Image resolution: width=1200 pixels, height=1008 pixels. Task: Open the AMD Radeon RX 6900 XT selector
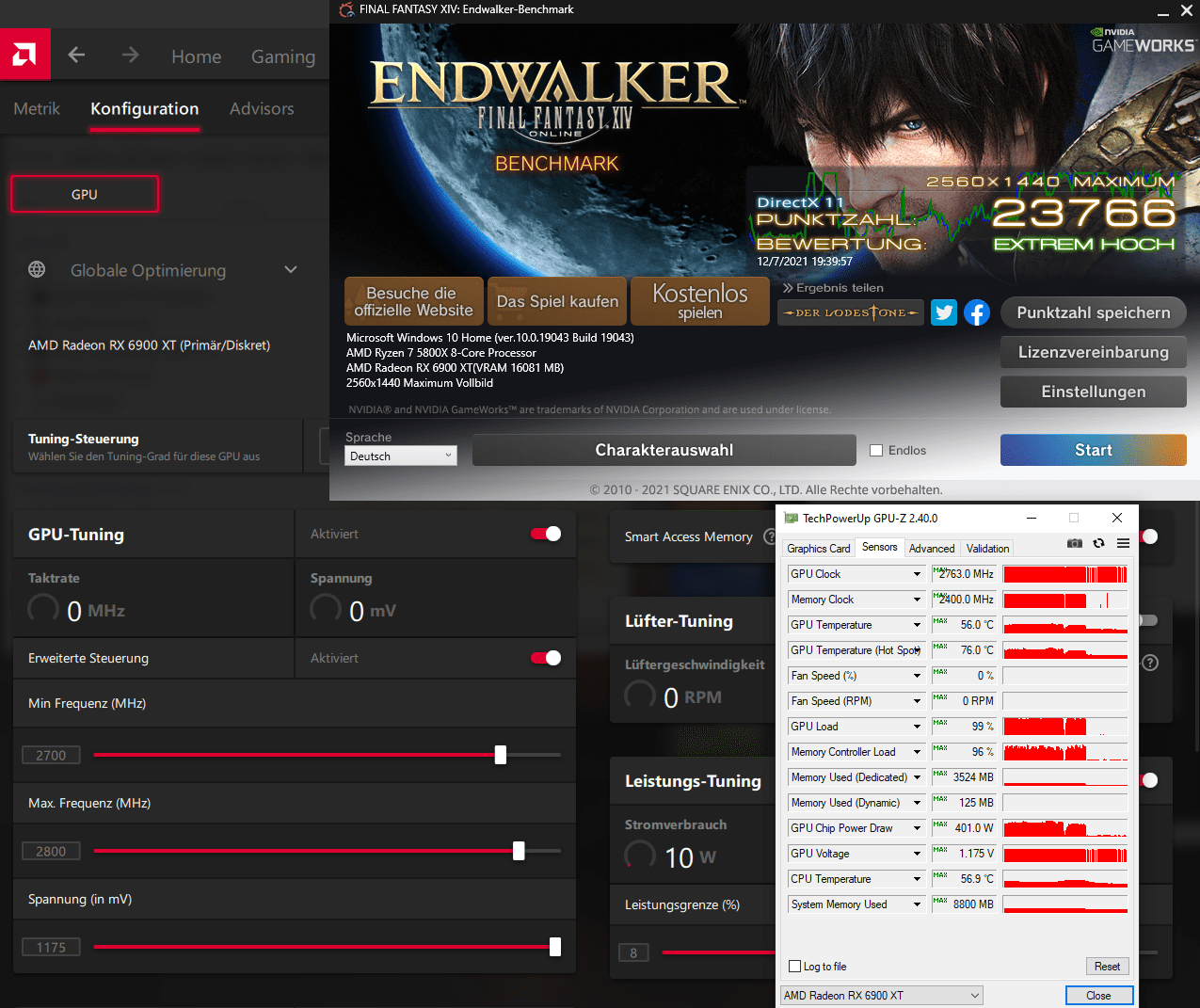(x=882, y=995)
